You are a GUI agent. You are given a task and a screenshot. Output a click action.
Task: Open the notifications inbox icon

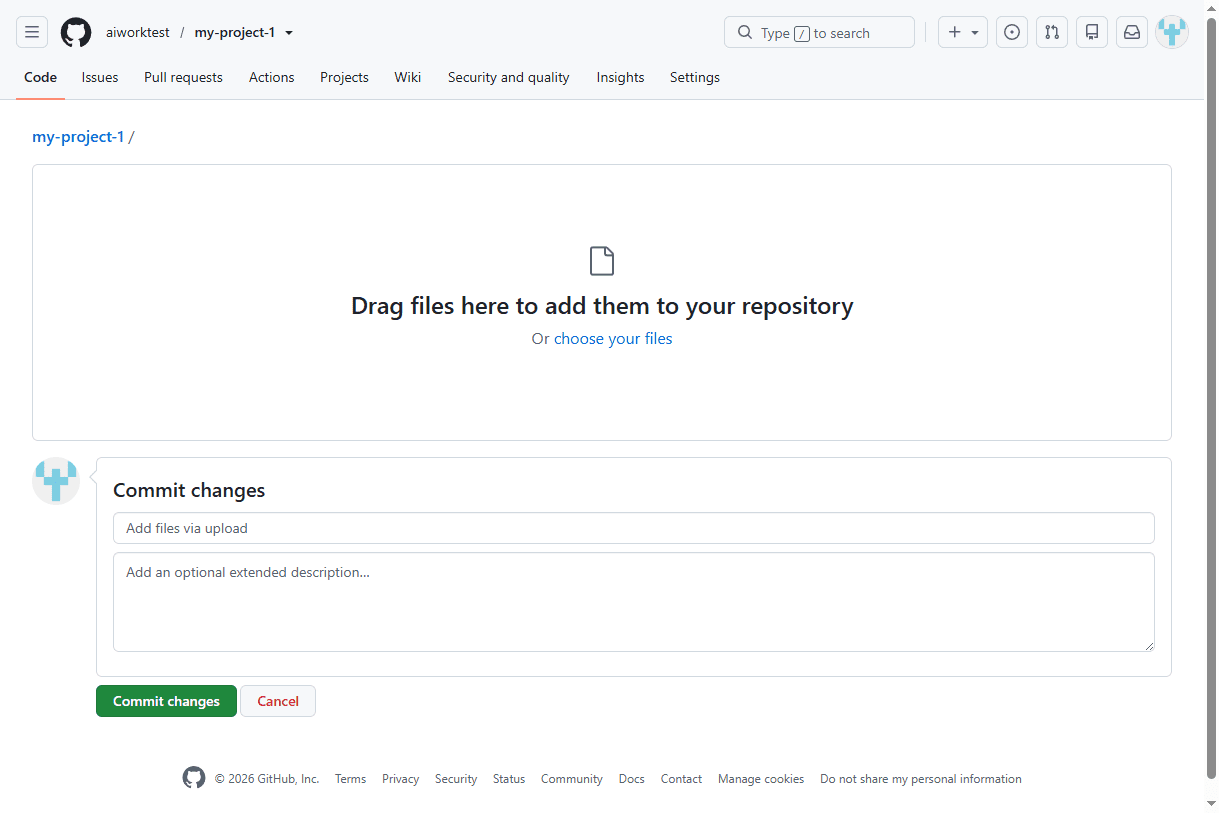coord(1132,32)
